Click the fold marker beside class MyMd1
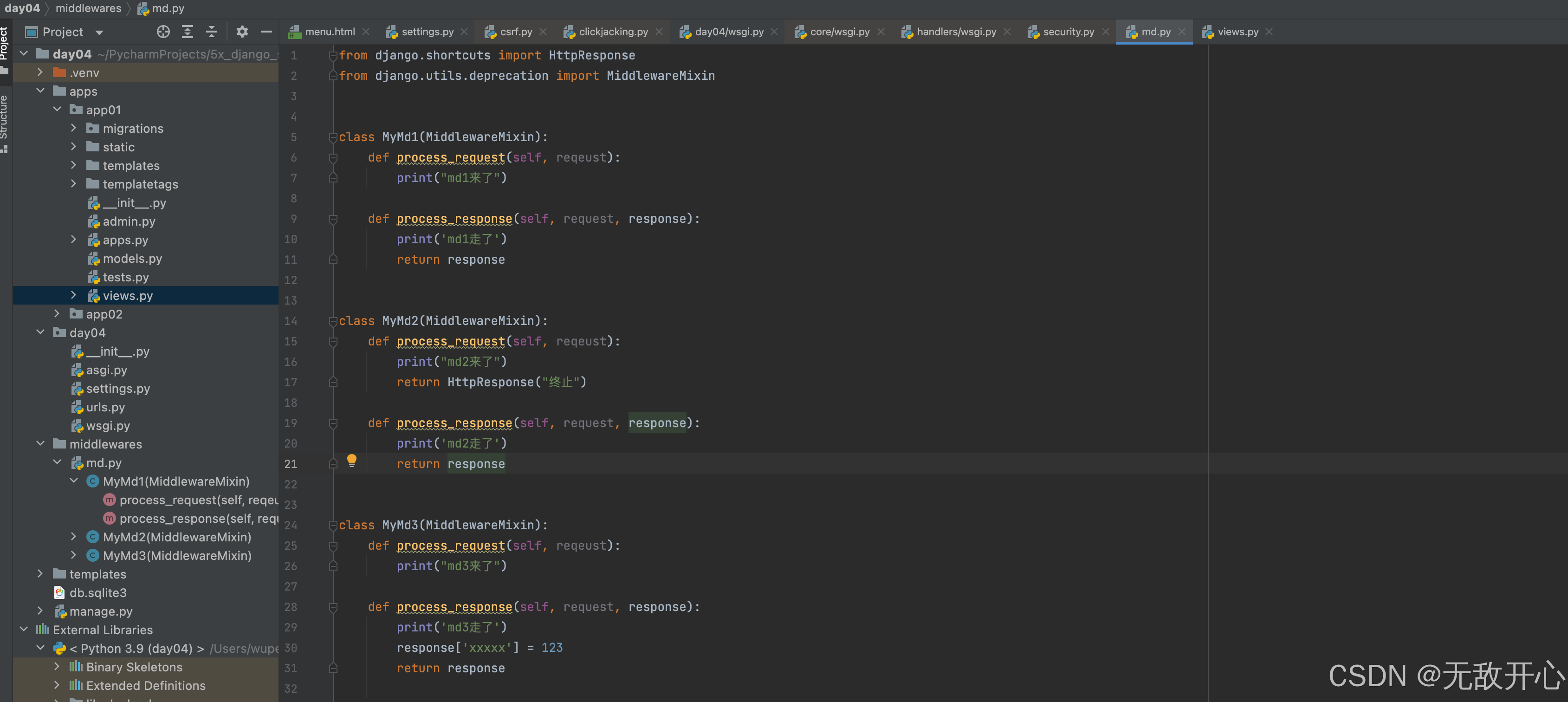Screen dimensions: 1568x702 coord(333,137)
